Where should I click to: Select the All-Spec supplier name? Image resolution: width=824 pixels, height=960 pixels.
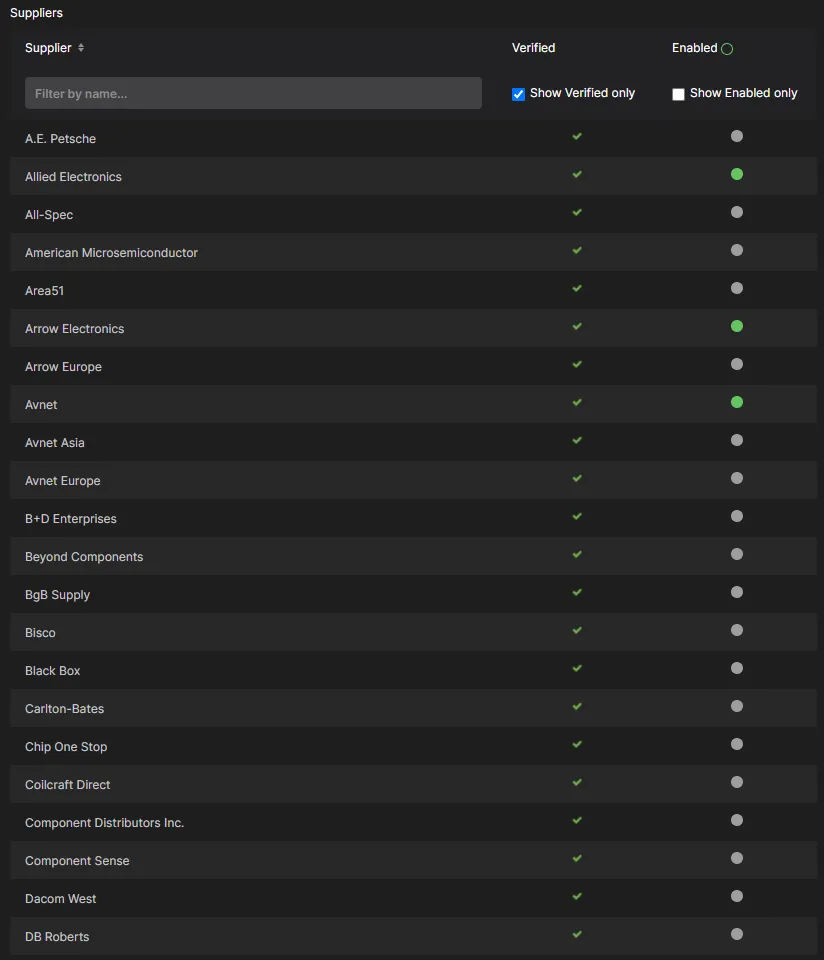(x=49, y=214)
